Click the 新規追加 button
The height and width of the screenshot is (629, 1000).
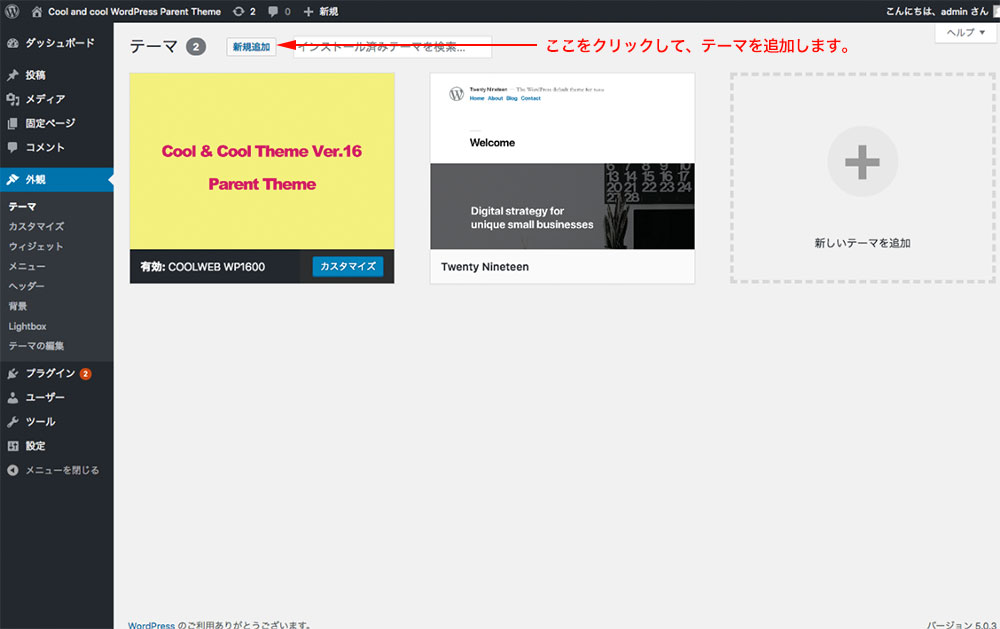click(251, 47)
